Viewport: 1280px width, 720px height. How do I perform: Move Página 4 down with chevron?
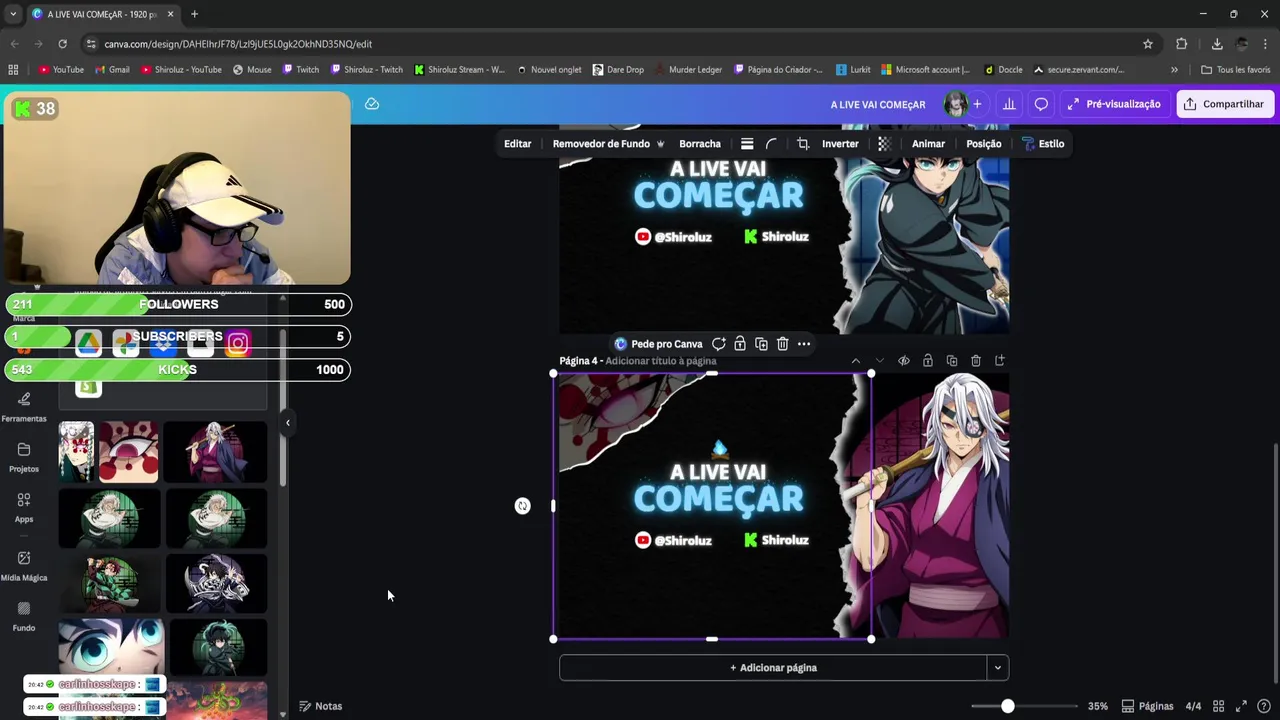point(880,361)
